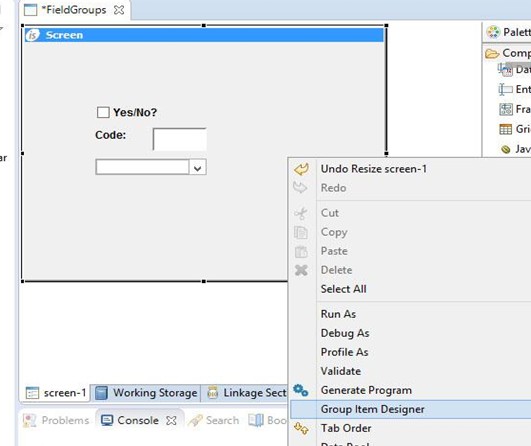Click the Cut scissors icon
Image resolution: width=531 pixels, height=446 pixels.
pos(301,213)
